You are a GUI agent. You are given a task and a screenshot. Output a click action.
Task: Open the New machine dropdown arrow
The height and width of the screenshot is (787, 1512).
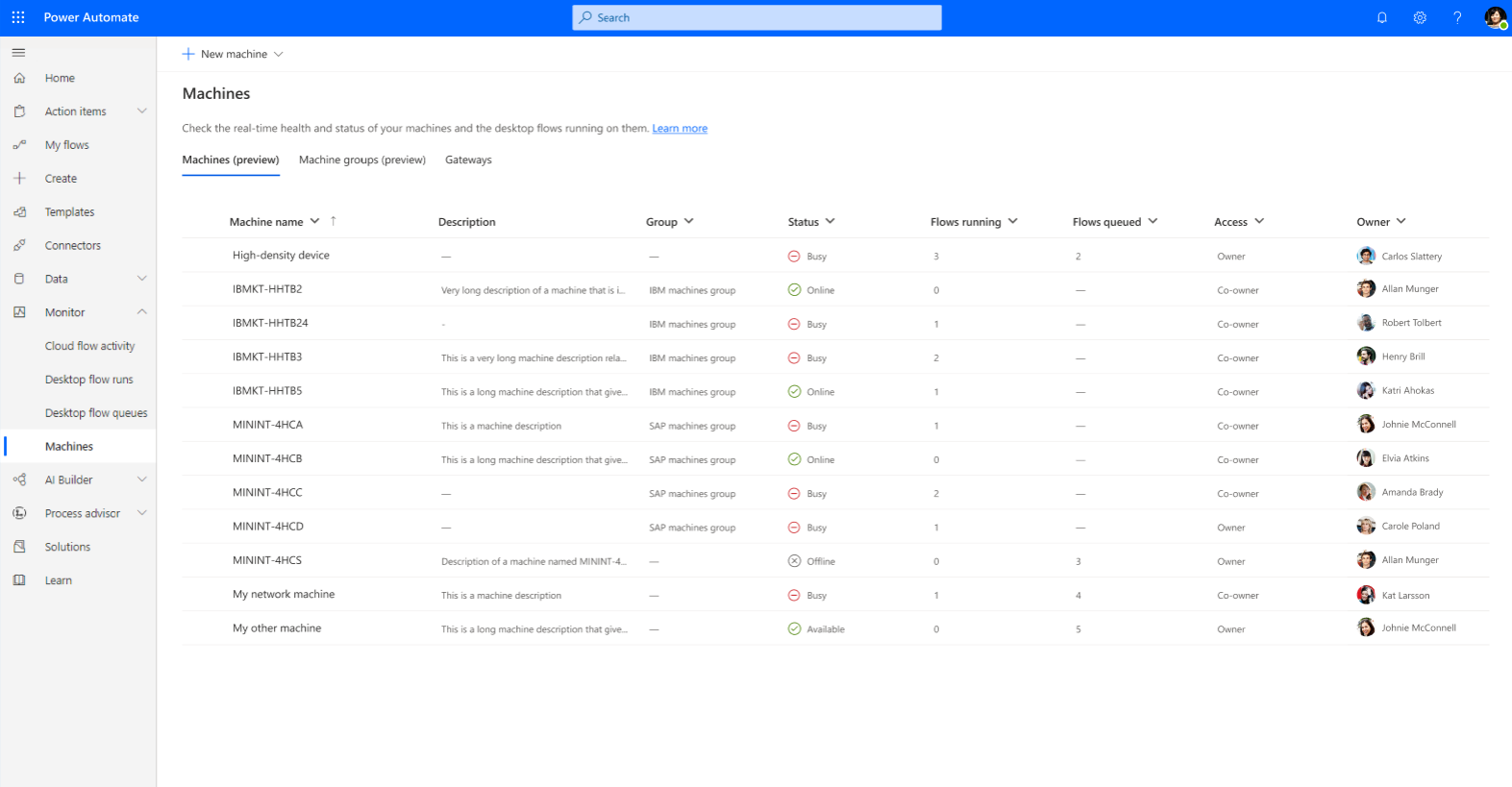pyautogui.click(x=279, y=54)
